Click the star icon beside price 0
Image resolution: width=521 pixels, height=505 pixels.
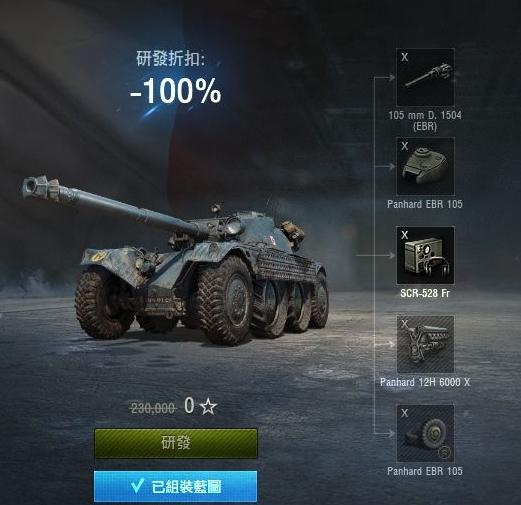[x=209, y=407]
